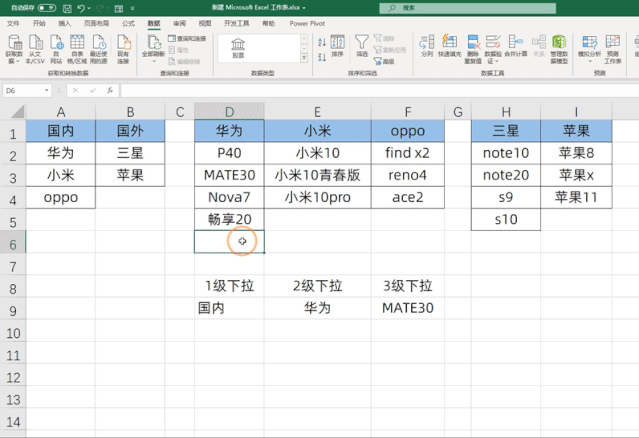The height and width of the screenshot is (438, 639).
Task: Click the 自网站 From Web icon
Action: 56,49
